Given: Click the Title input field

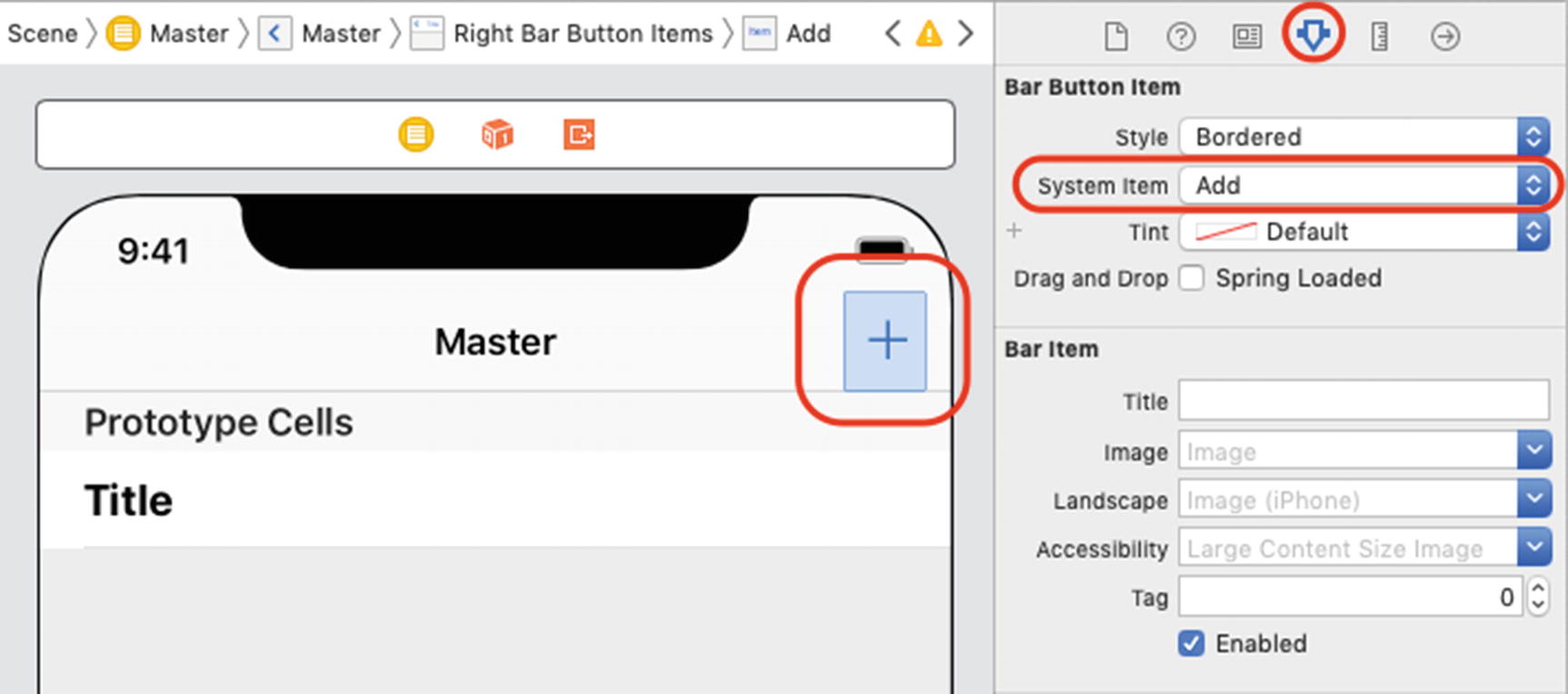Looking at the screenshot, I should pyautogui.click(x=1363, y=401).
